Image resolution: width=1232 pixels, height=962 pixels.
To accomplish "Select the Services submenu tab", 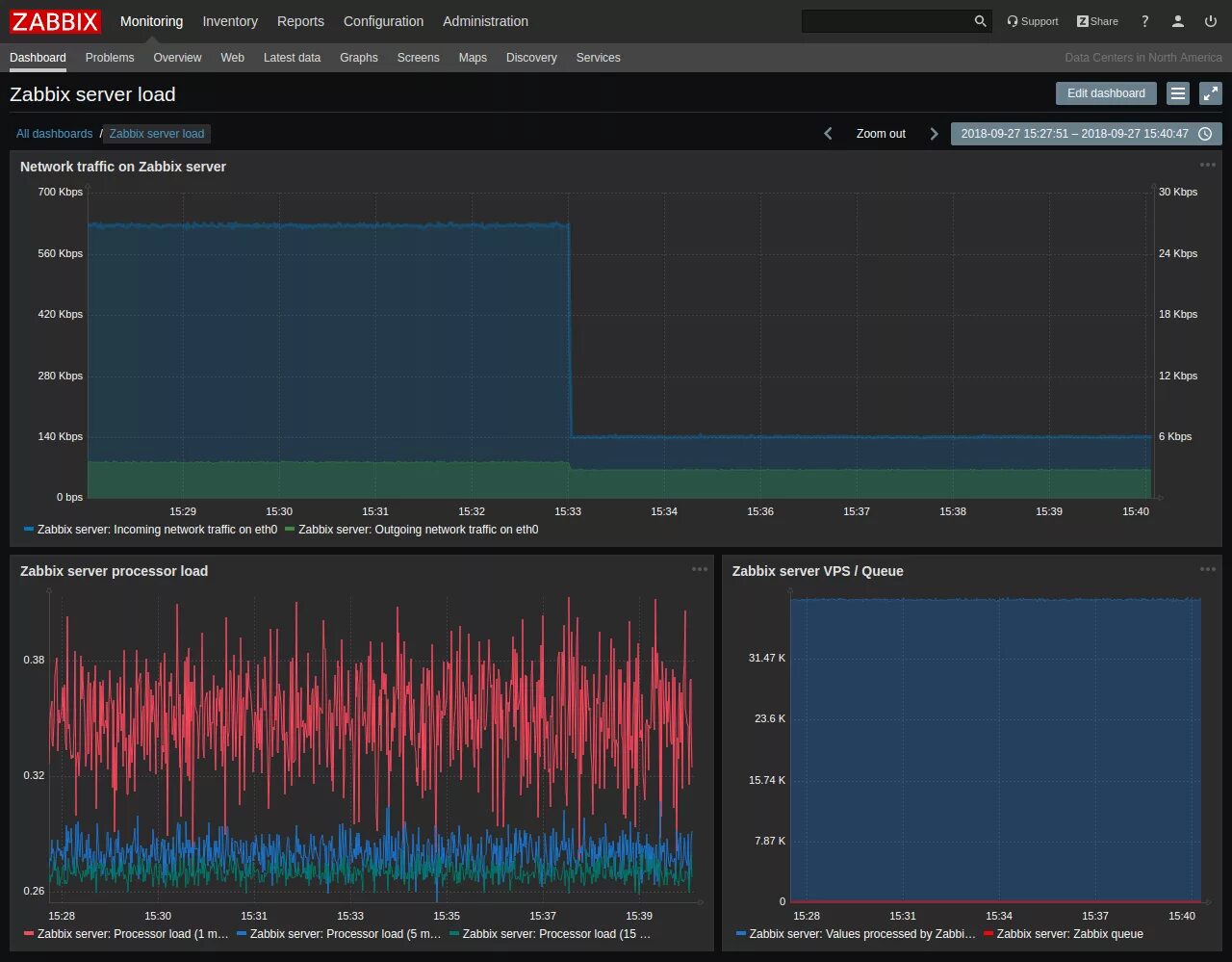I will coord(598,58).
